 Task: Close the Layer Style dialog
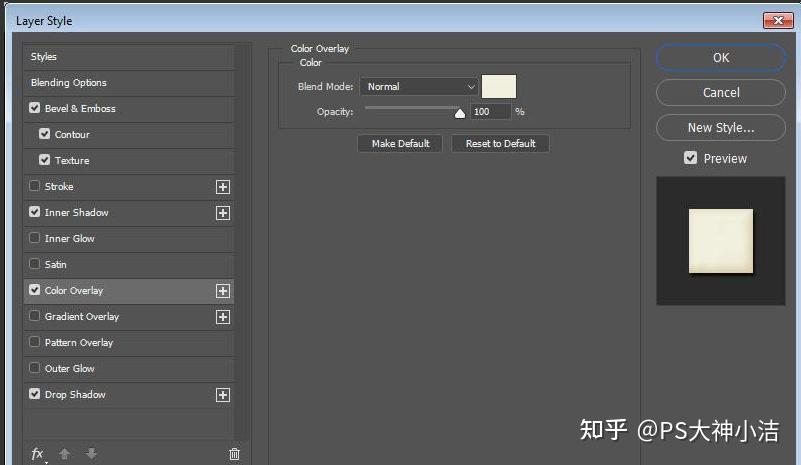[778, 20]
